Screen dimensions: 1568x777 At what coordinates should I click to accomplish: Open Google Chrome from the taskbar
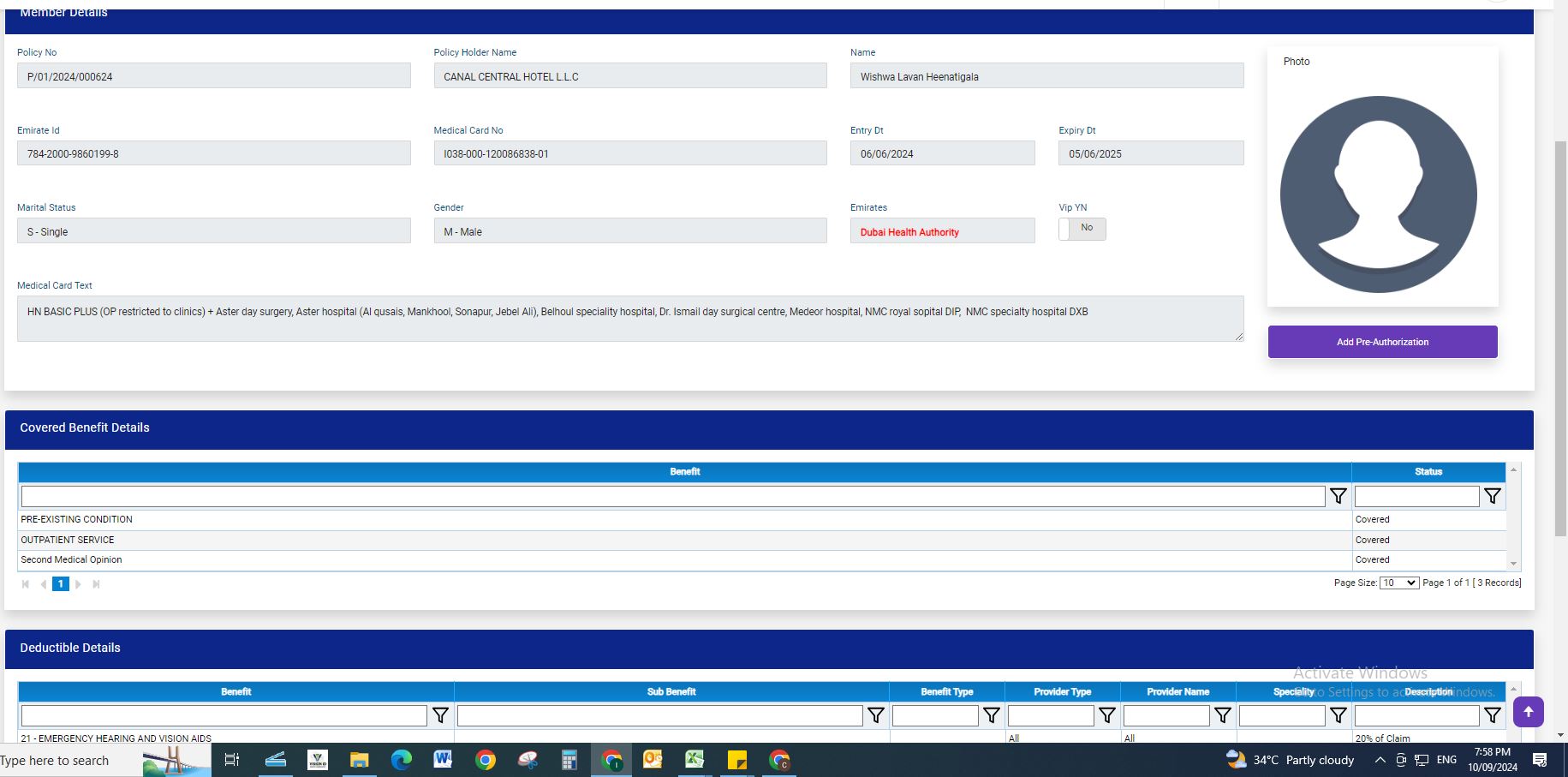pos(486,760)
